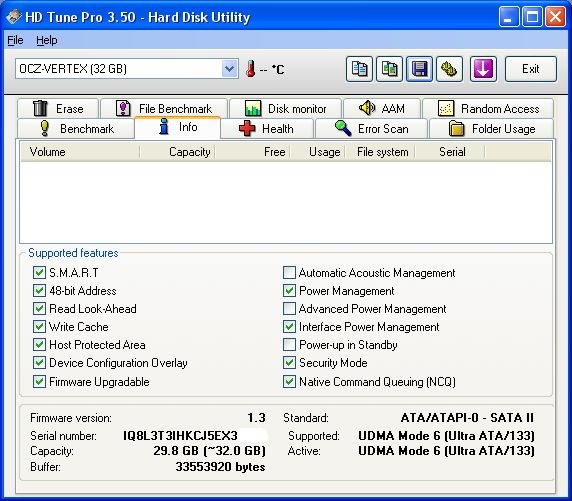
Task: Expand the OCZ-VERTEX drive selection dropdown
Action: [229, 69]
